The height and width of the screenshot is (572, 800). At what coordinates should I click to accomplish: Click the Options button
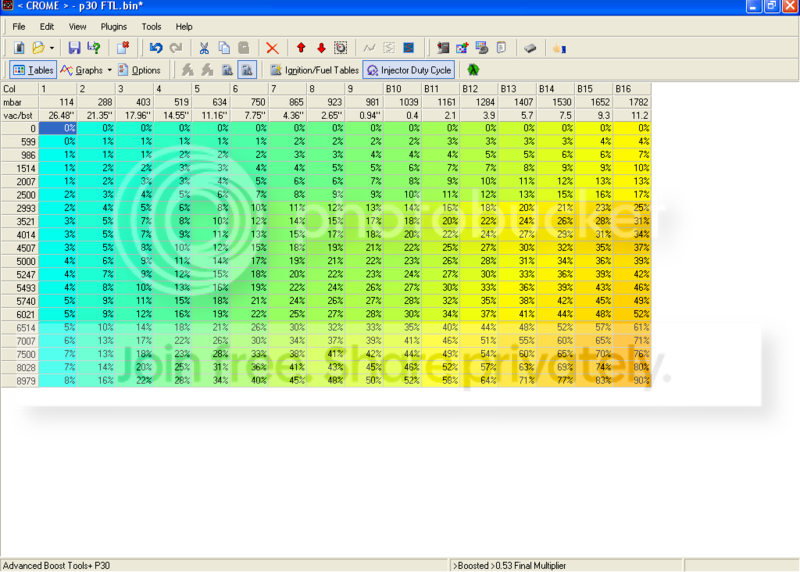(x=138, y=70)
